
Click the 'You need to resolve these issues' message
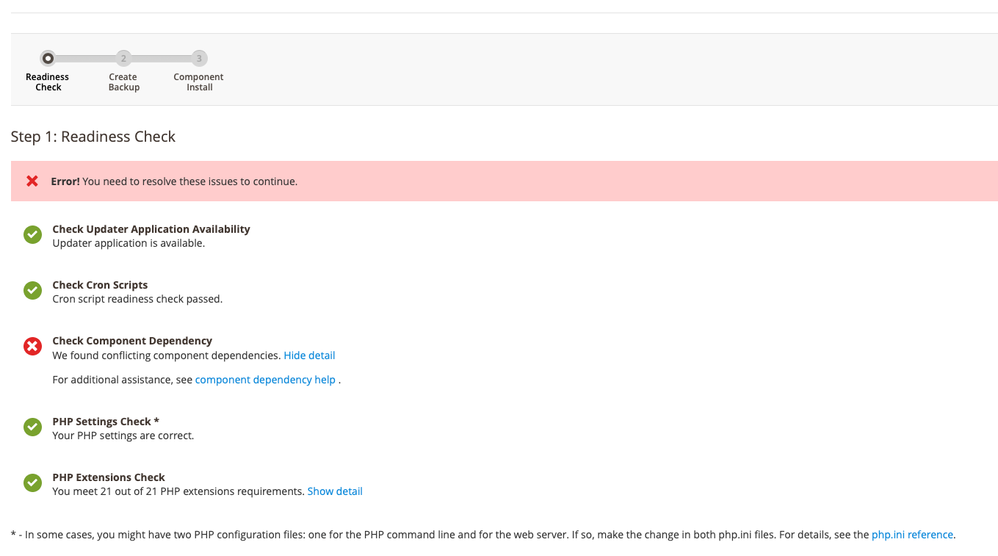(x=190, y=181)
